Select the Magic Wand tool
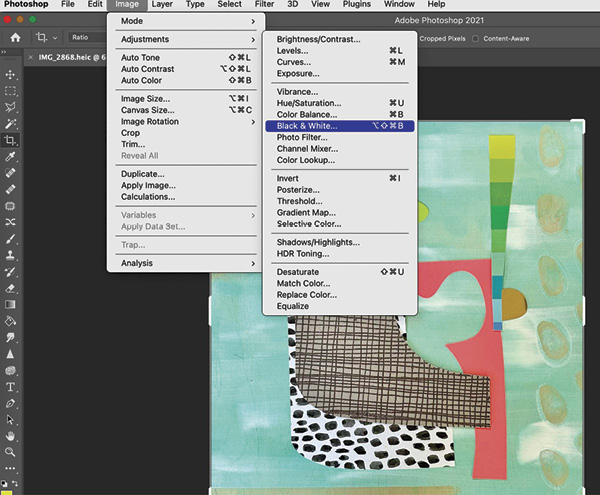 coord(10,124)
